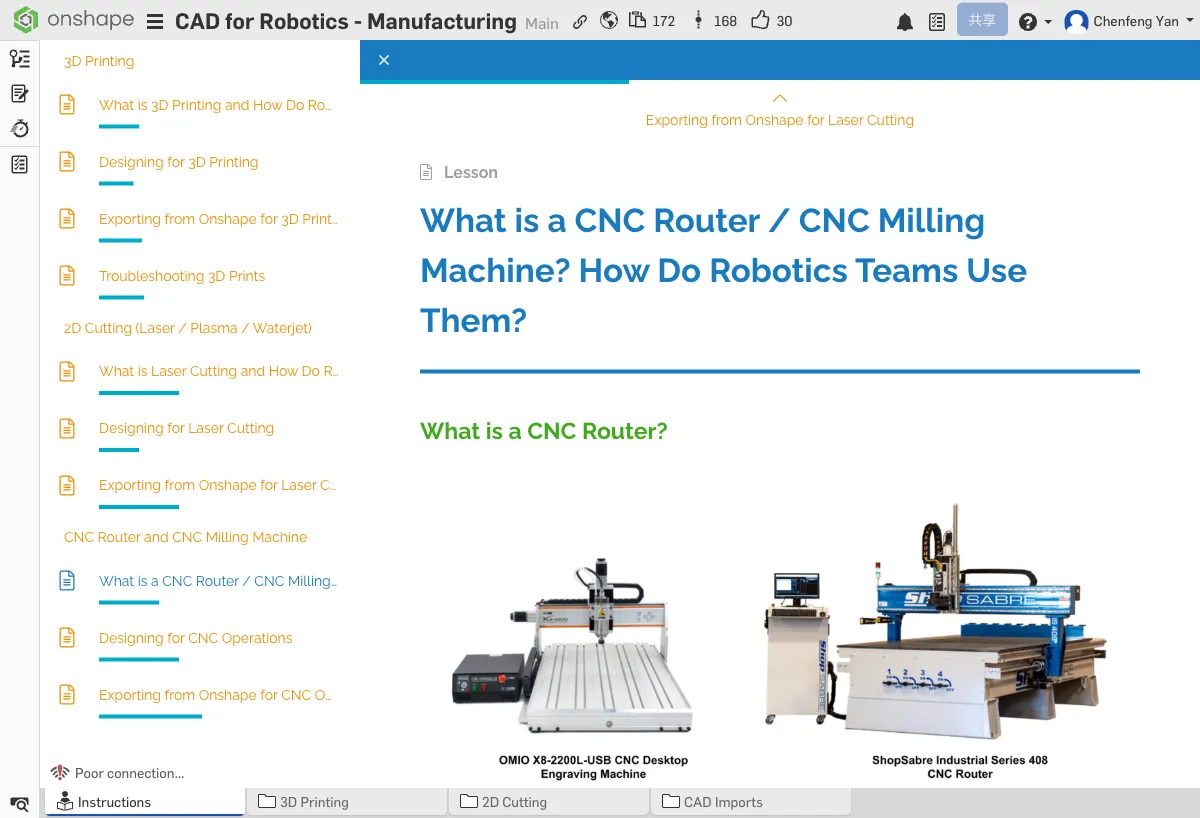Viewport: 1200px width, 818px height.
Task: Open the lesson 'Designing for 3D Printing'
Action: [x=178, y=161]
